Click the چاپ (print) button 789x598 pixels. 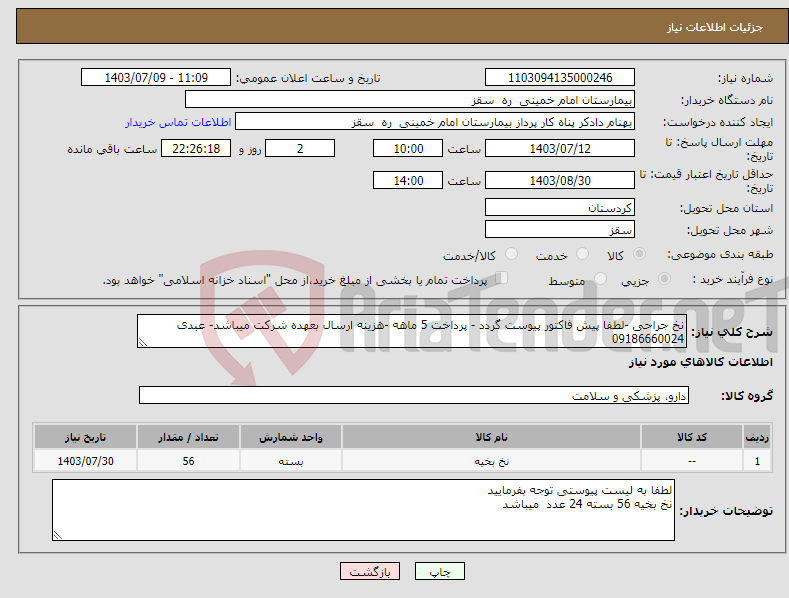439,571
